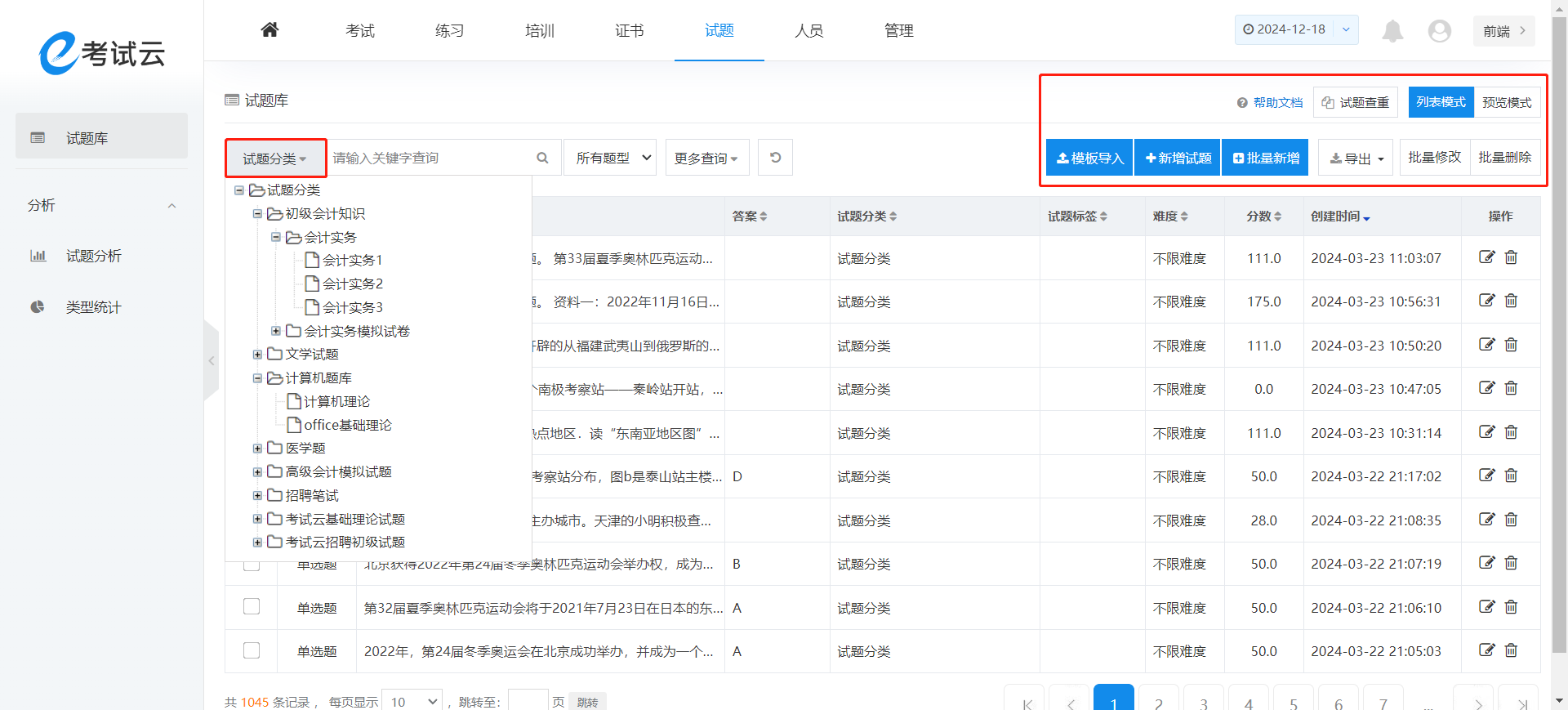Click the reset query refresh icon
Image resolution: width=1568 pixels, height=710 pixels.
(x=775, y=158)
